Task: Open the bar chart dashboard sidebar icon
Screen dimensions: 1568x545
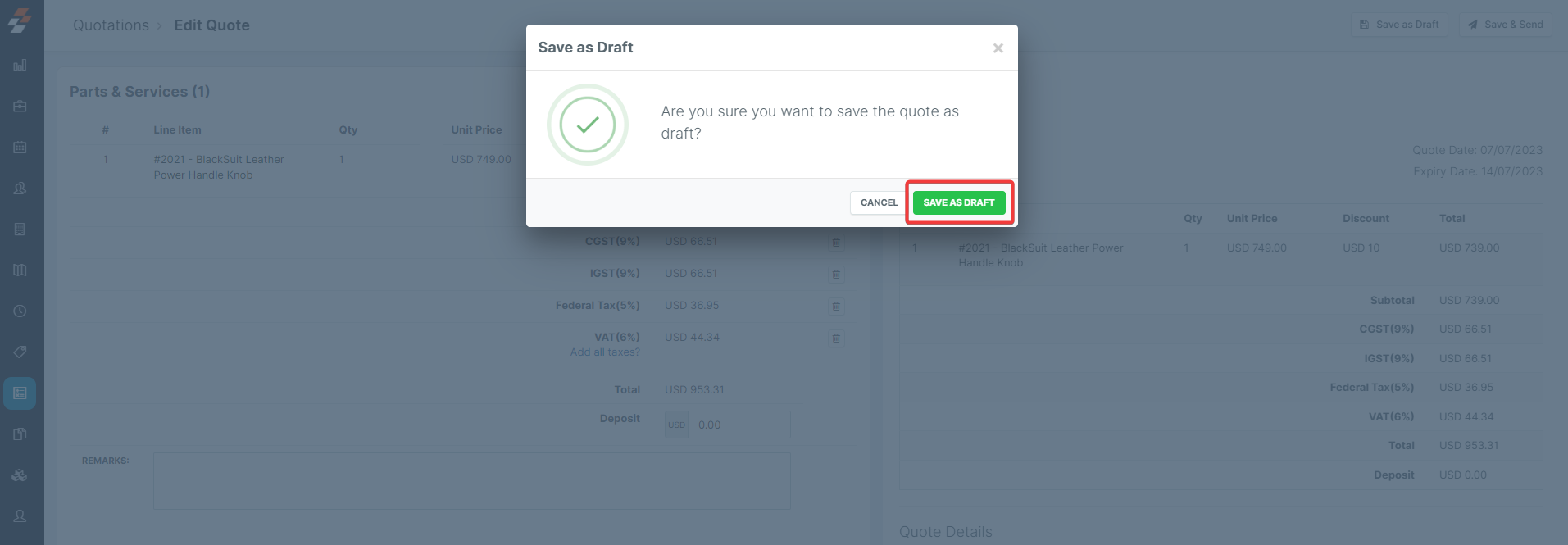Action: click(x=20, y=66)
